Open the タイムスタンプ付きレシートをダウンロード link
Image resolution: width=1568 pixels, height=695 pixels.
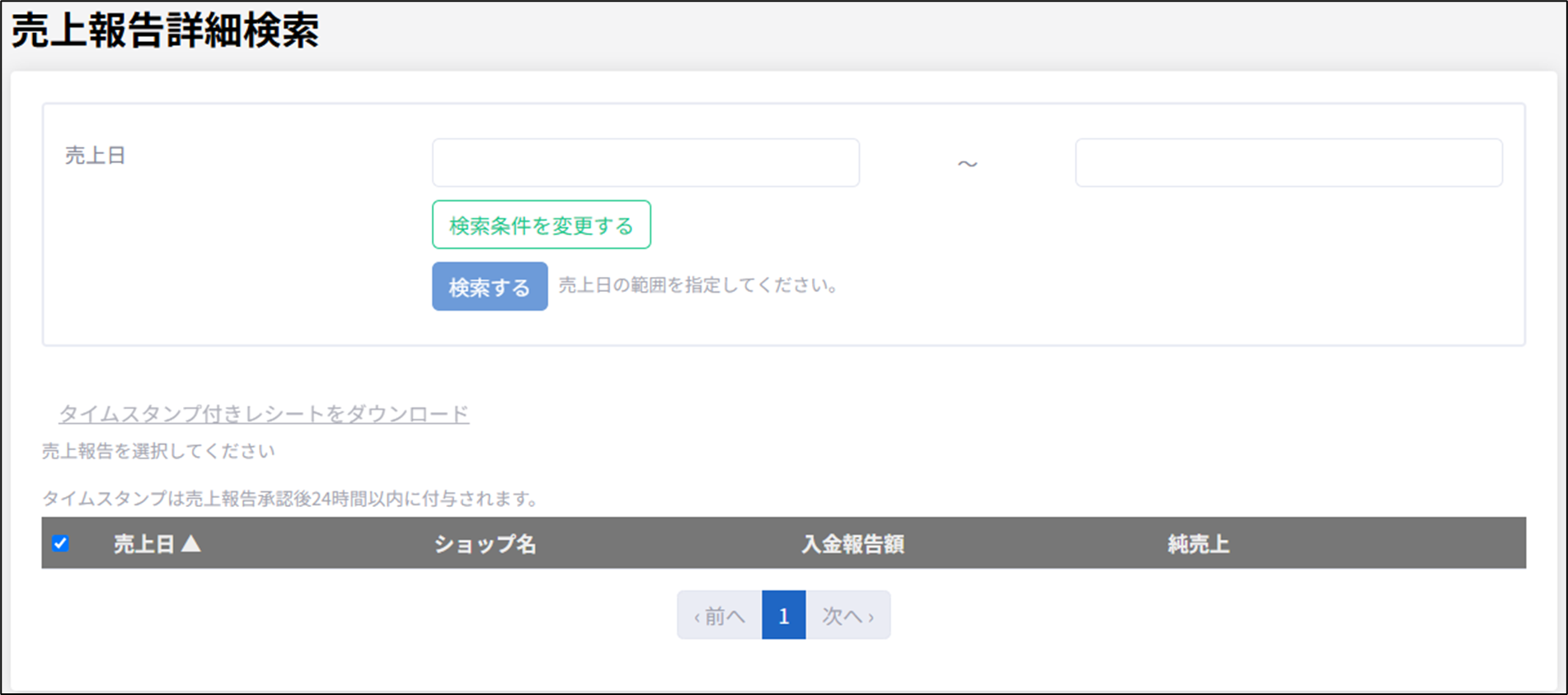(x=264, y=414)
